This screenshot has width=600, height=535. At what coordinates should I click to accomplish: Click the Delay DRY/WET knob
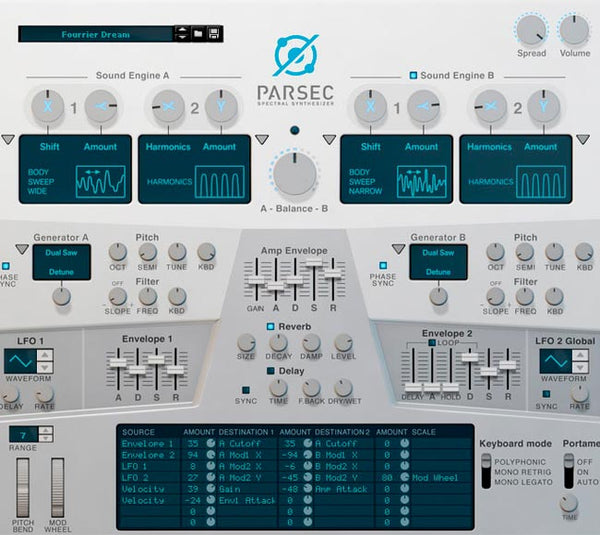pyautogui.click(x=344, y=388)
